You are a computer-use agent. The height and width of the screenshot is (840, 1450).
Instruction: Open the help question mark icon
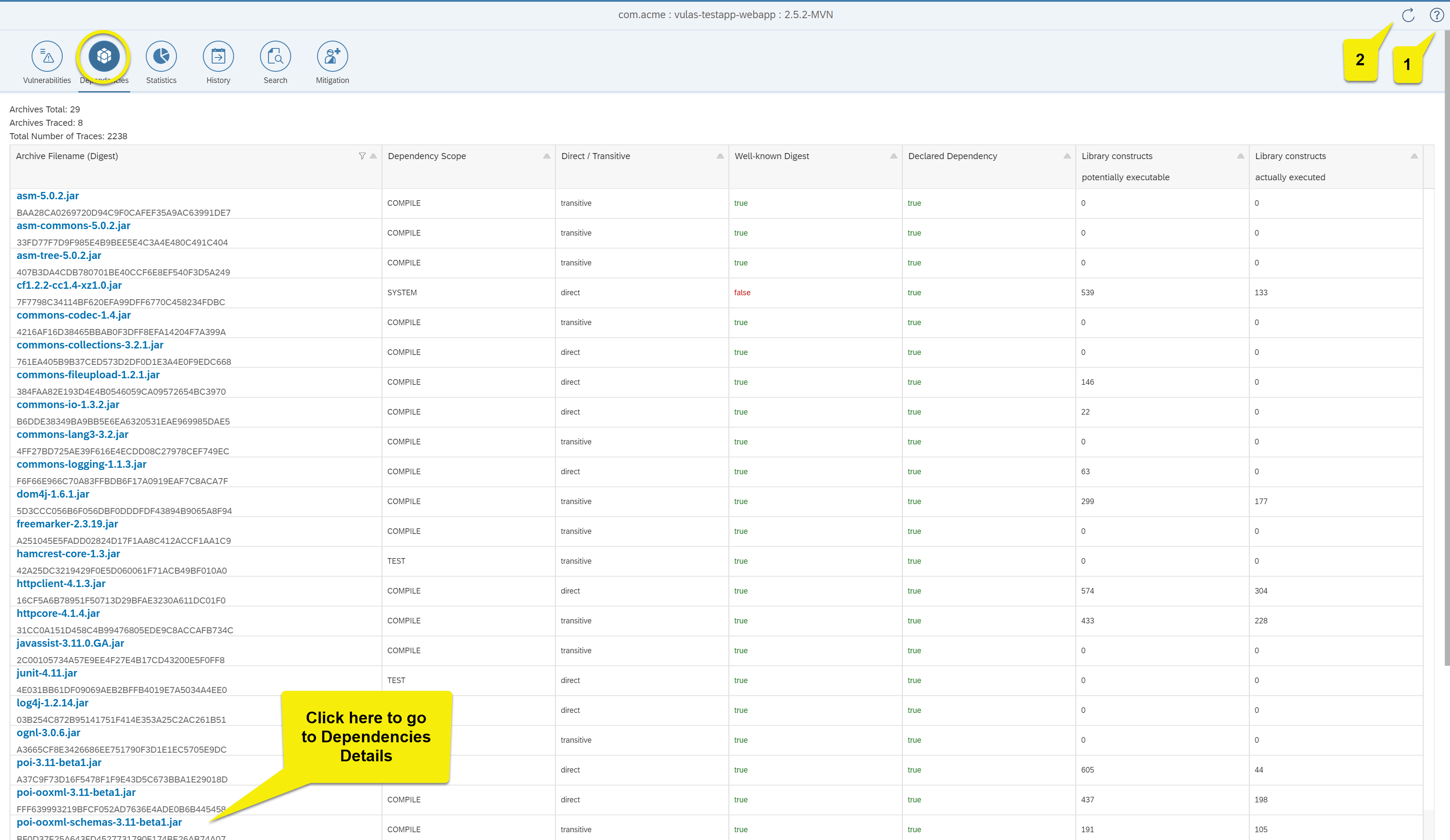click(x=1436, y=16)
